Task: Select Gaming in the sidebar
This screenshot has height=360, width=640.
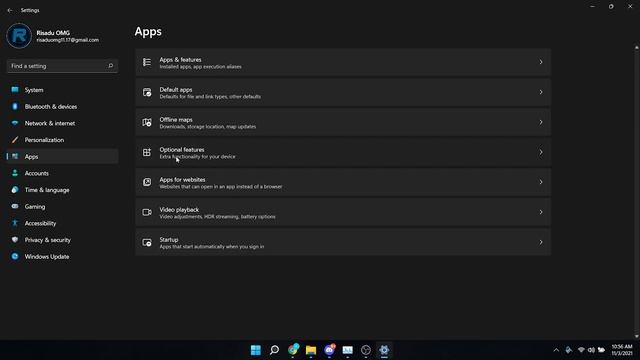Action: coord(62,207)
